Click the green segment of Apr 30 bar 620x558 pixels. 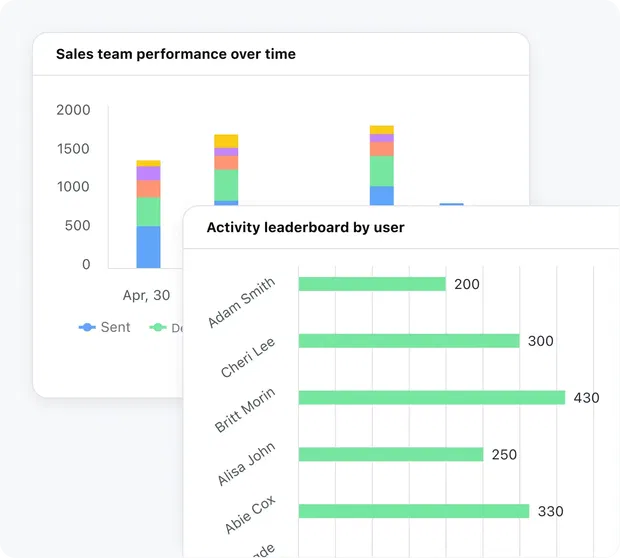[x=148, y=212]
